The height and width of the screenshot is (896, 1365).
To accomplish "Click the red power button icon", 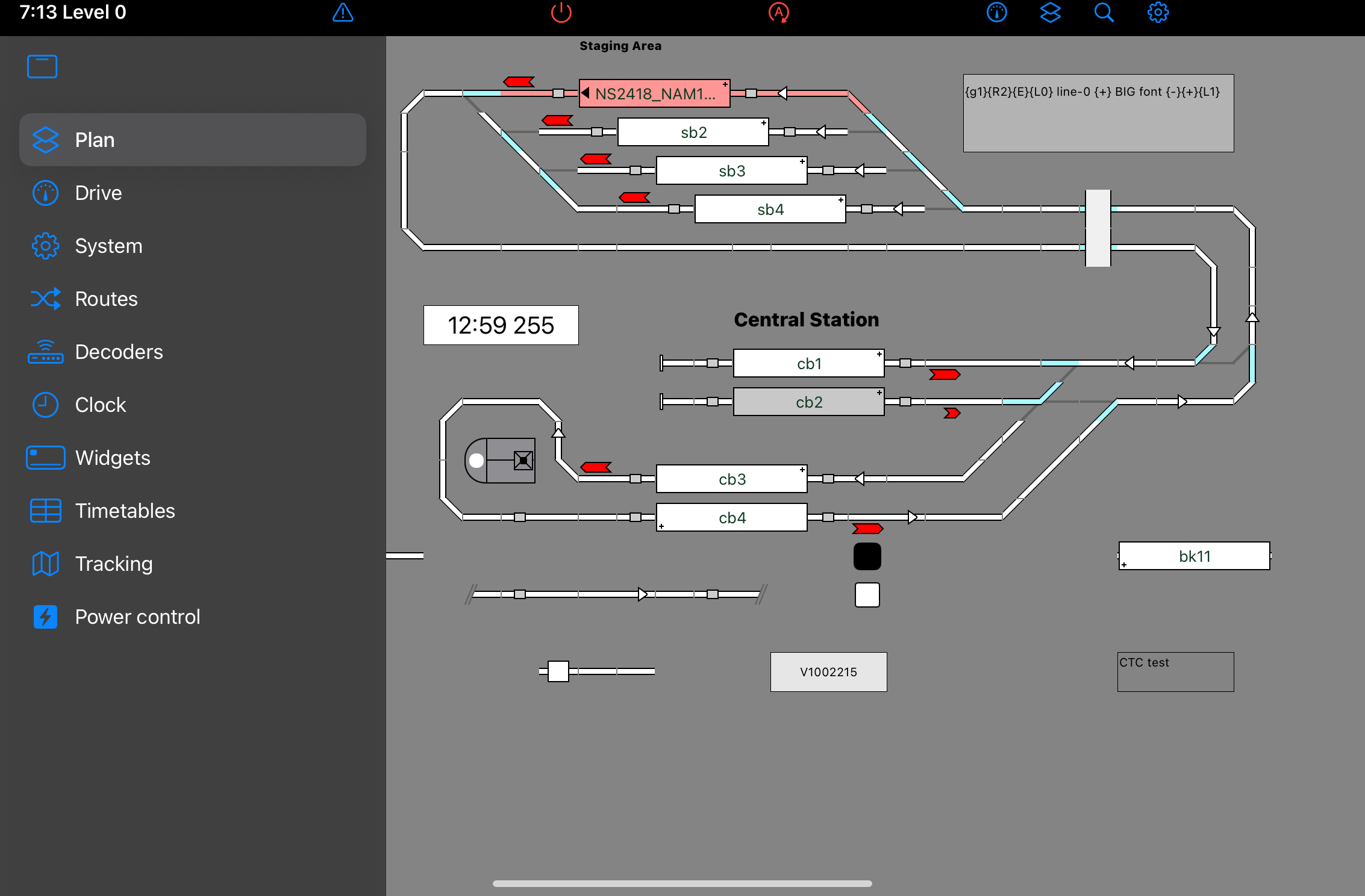I will point(561,13).
